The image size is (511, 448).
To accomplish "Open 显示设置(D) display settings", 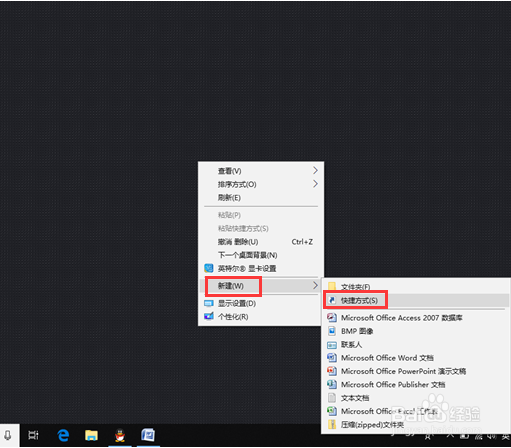I will (261, 303).
